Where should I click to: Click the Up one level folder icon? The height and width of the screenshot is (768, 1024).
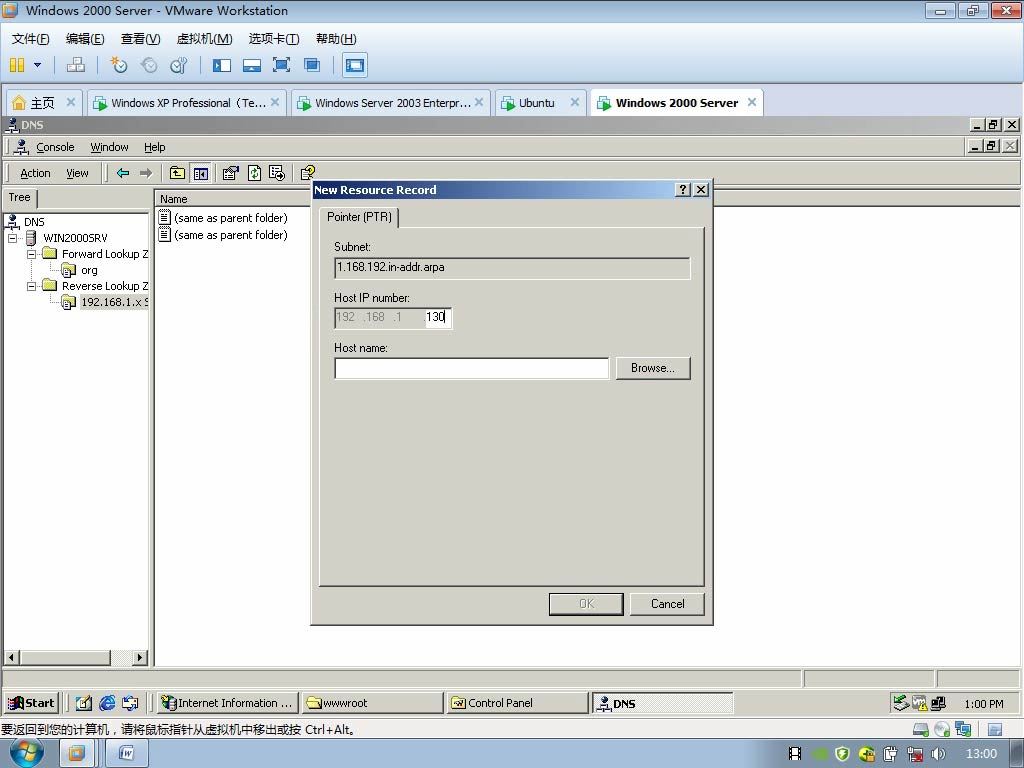click(x=177, y=173)
